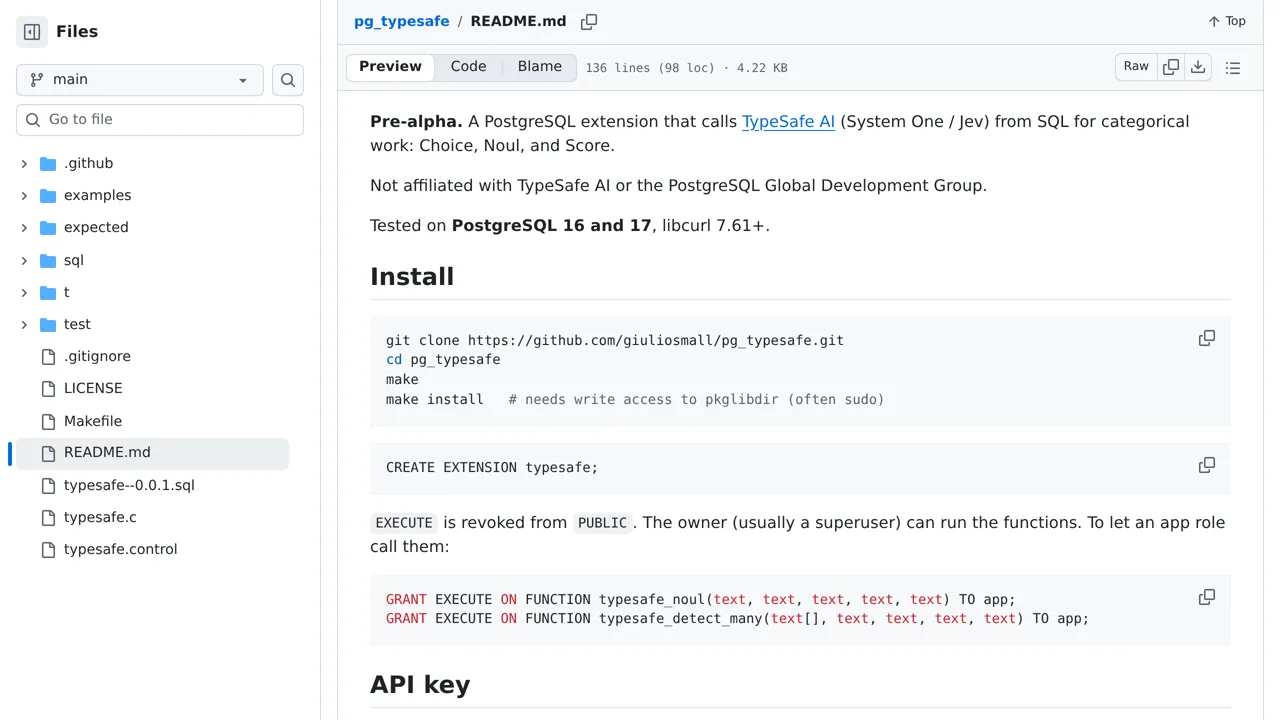This screenshot has width=1280, height=720.
Task: Click the LICENSE file icon
Action: click(48, 388)
